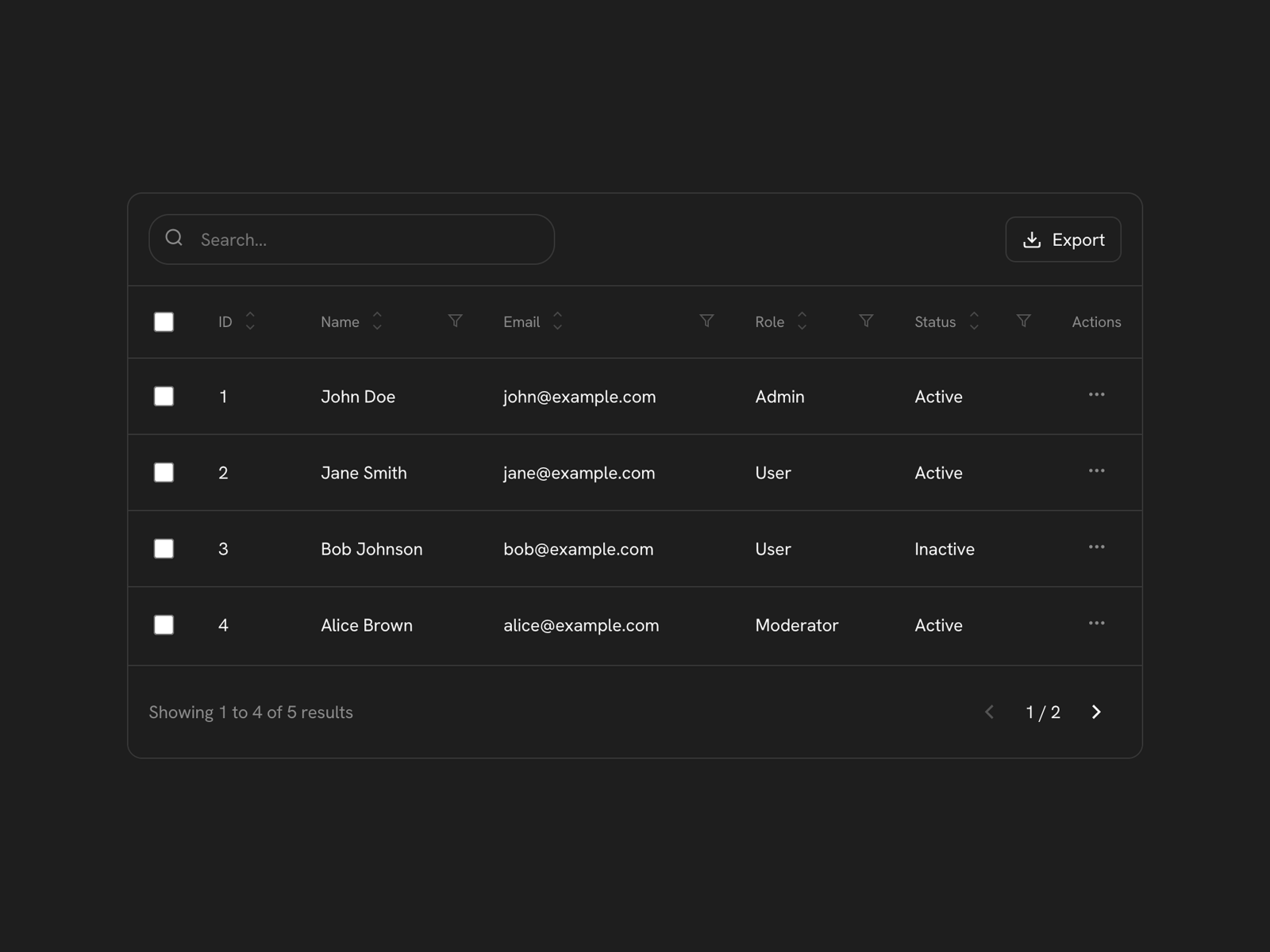Open the filter icon on Role column
Viewport: 1270px width, 952px height.
click(x=866, y=321)
